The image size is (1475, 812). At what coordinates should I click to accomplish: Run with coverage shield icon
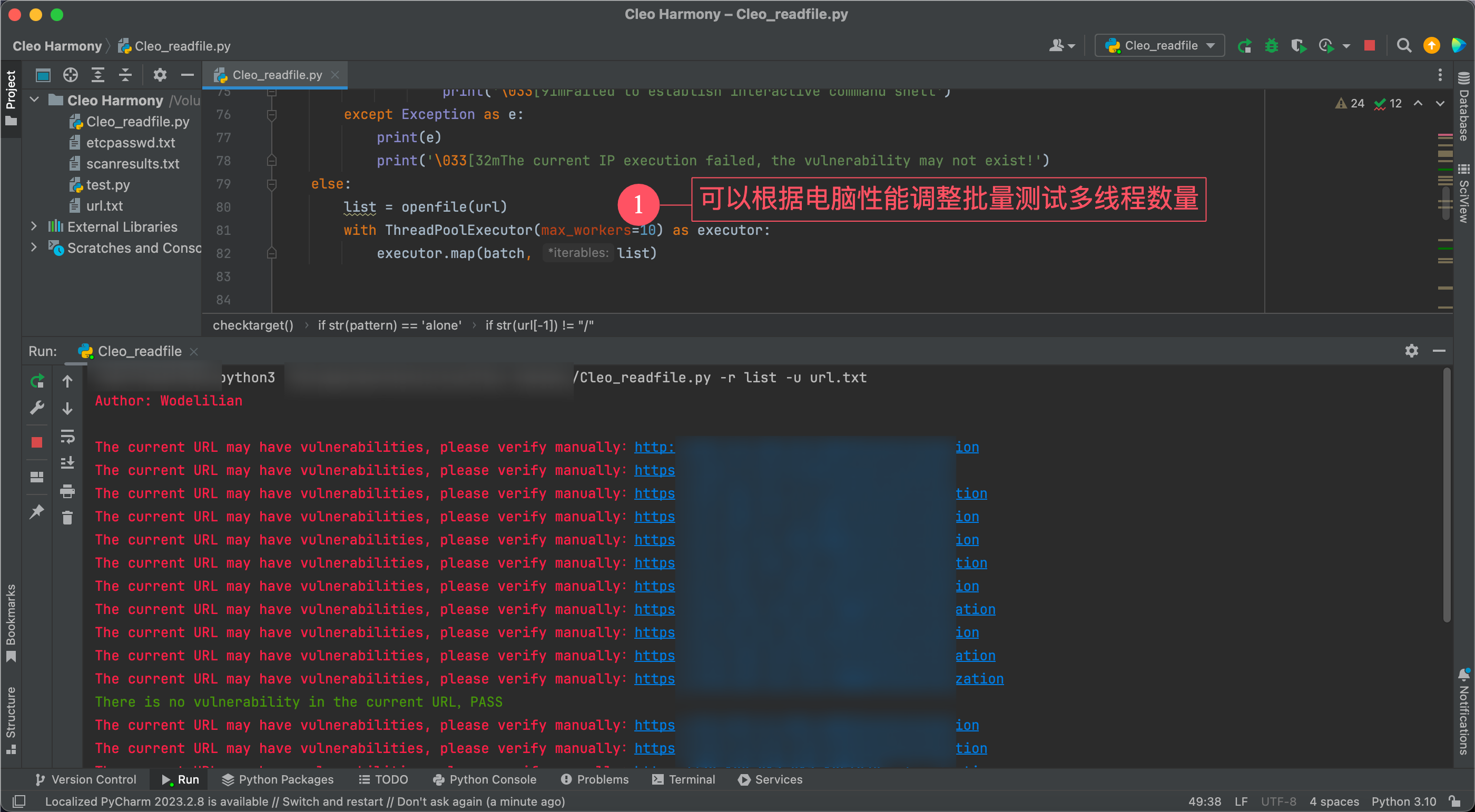[x=1298, y=46]
